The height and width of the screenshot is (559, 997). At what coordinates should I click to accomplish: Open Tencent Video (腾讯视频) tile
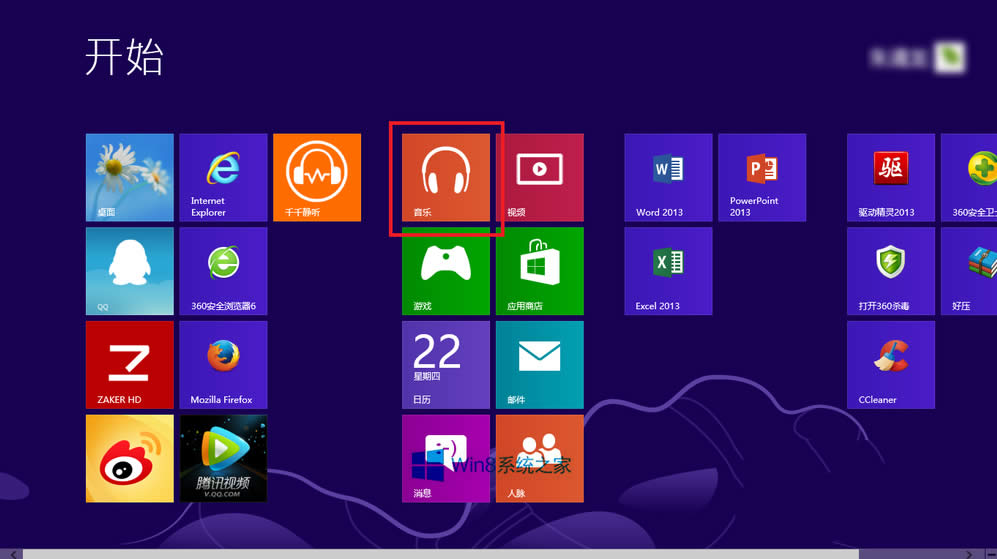click(223, 458)
